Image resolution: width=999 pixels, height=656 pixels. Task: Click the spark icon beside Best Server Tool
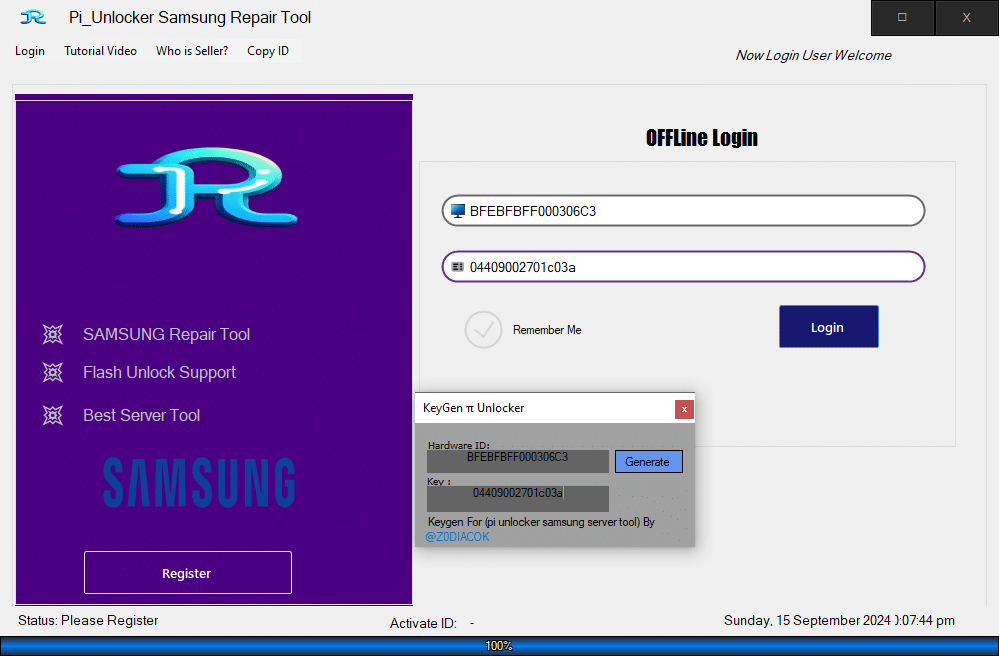53,415
